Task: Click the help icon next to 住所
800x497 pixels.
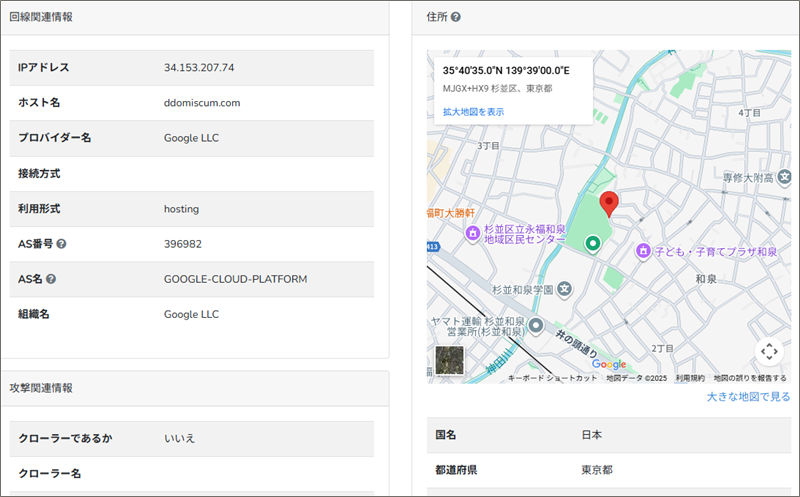Action: (x=456, y=17)
